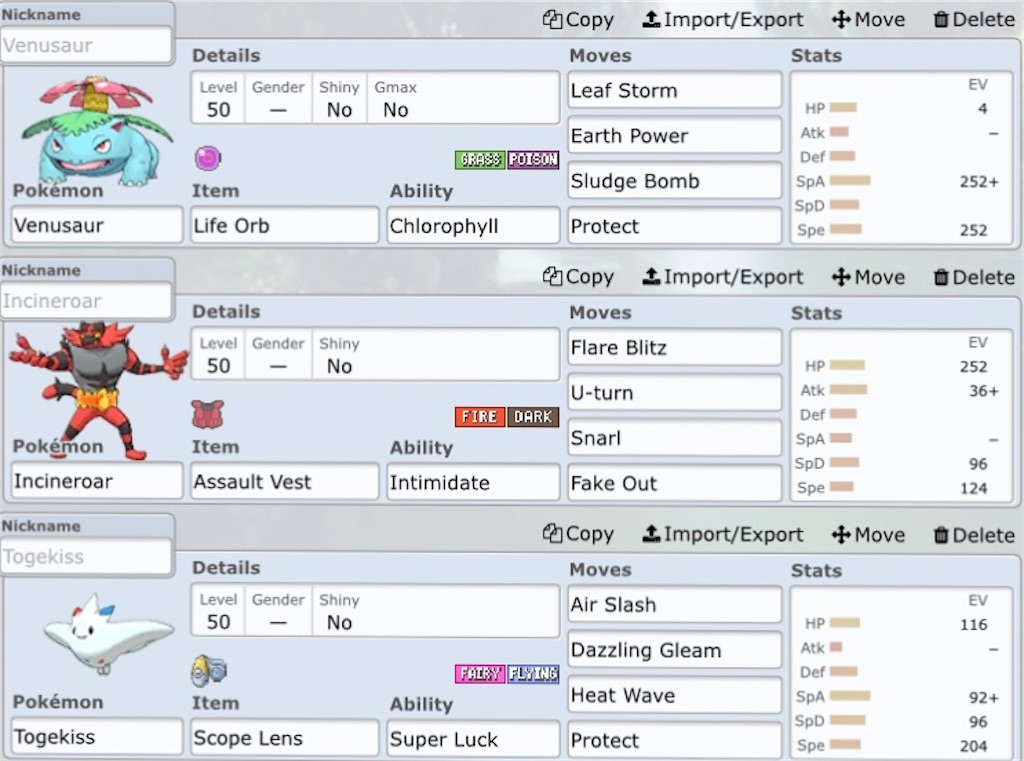Click the Life Orb item icon

pos(208,158)
